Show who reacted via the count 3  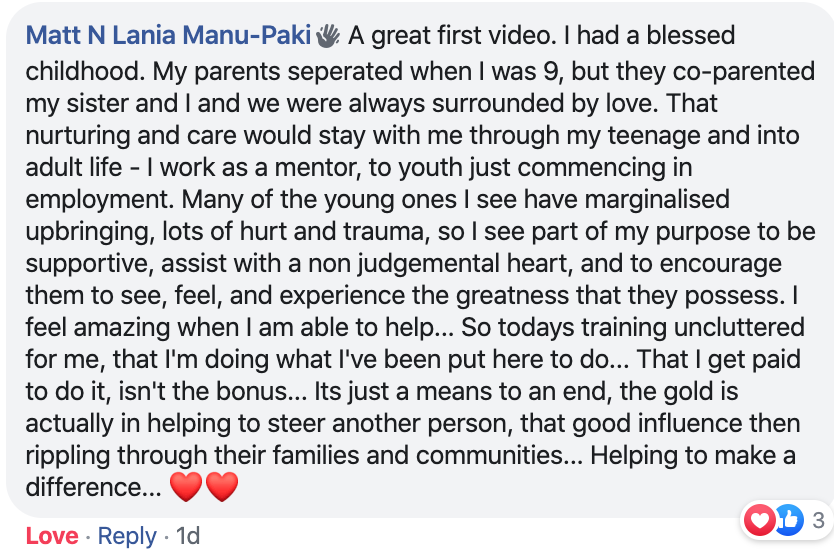[819, 520]
